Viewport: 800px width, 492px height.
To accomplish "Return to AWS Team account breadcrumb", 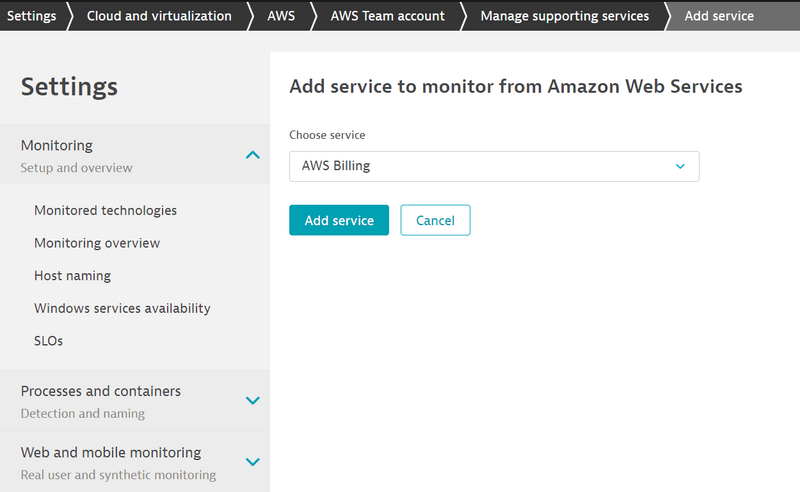I will click(387, 16).
